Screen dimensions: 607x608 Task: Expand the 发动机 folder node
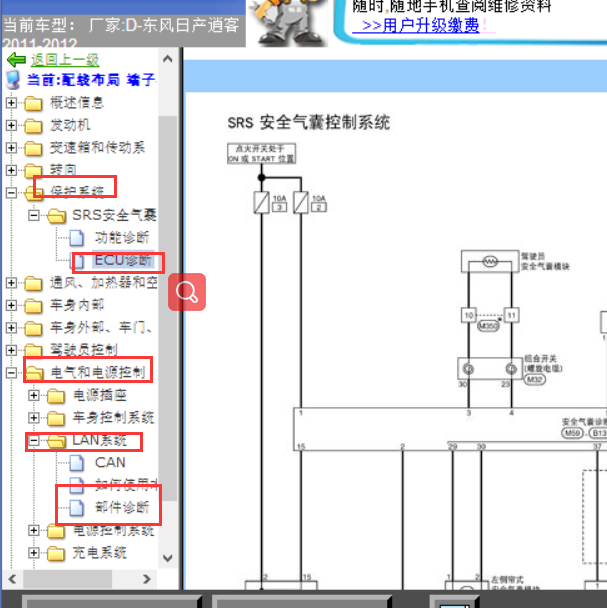pyautogui.click(x=11, y=125)
